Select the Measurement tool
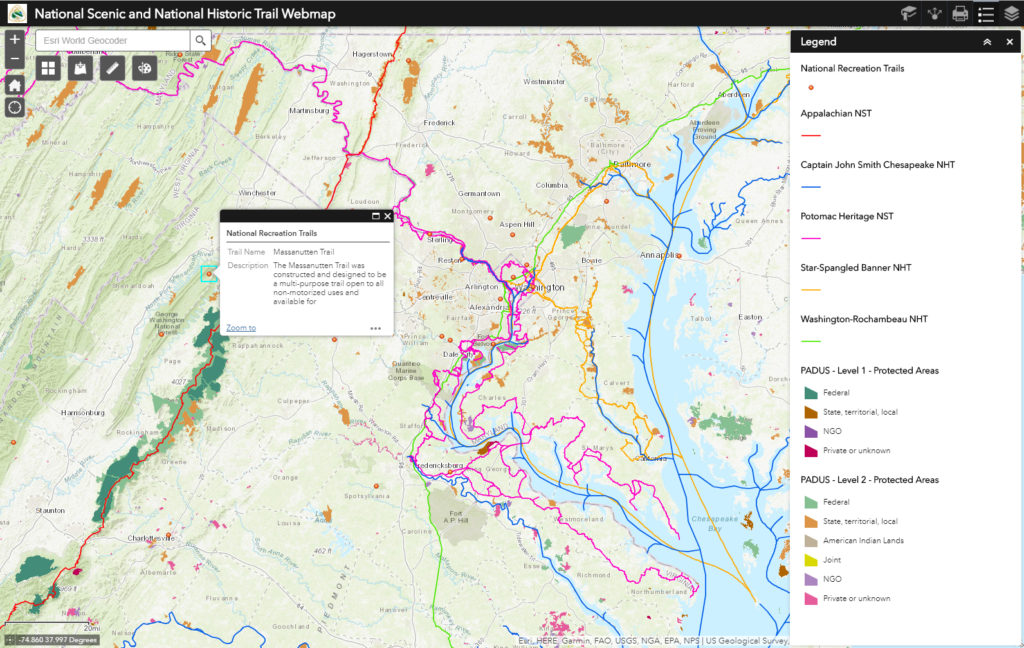This screenshot has width=1024, height=648. 110,67
